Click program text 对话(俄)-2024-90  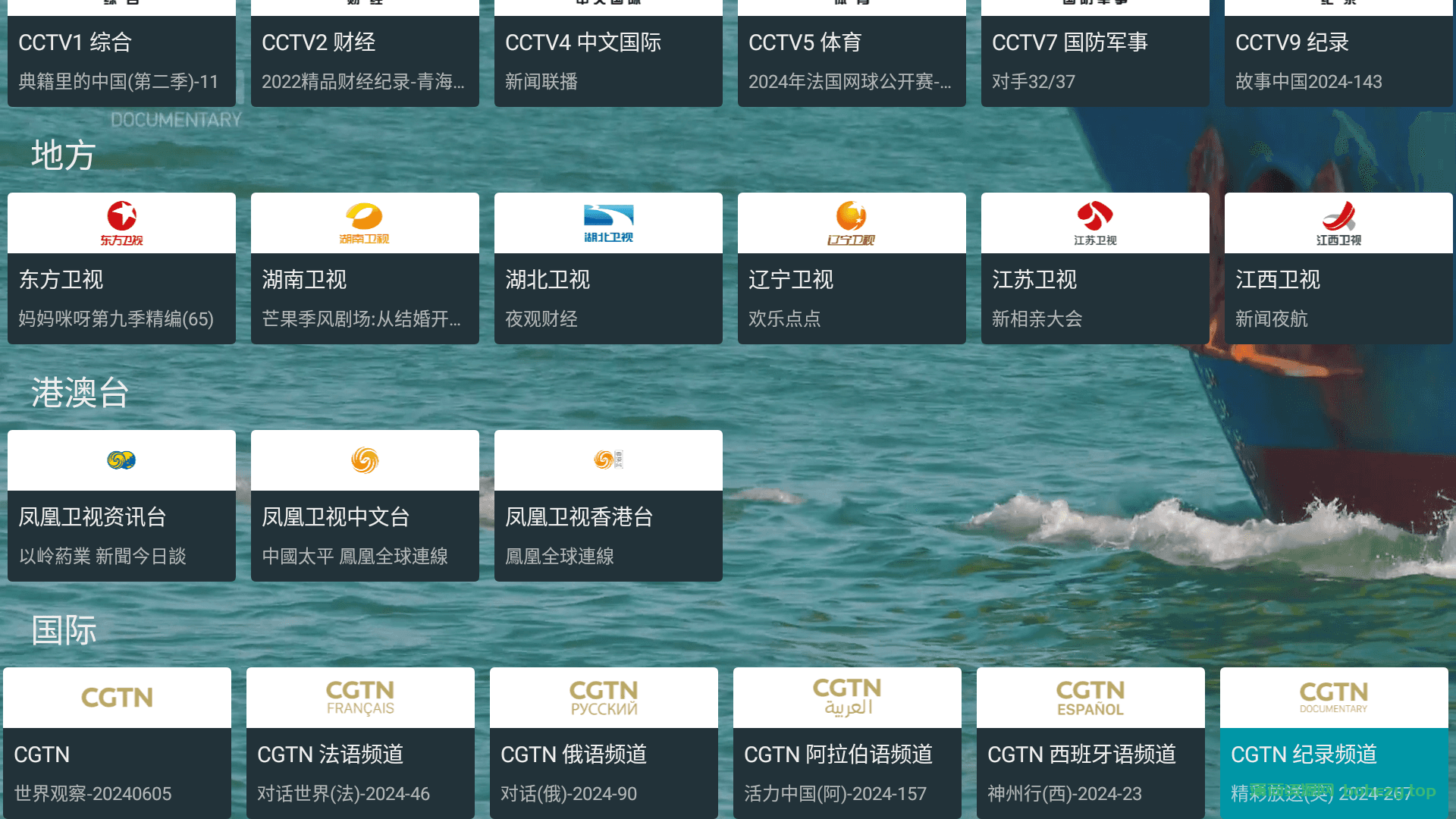point(569,793)
